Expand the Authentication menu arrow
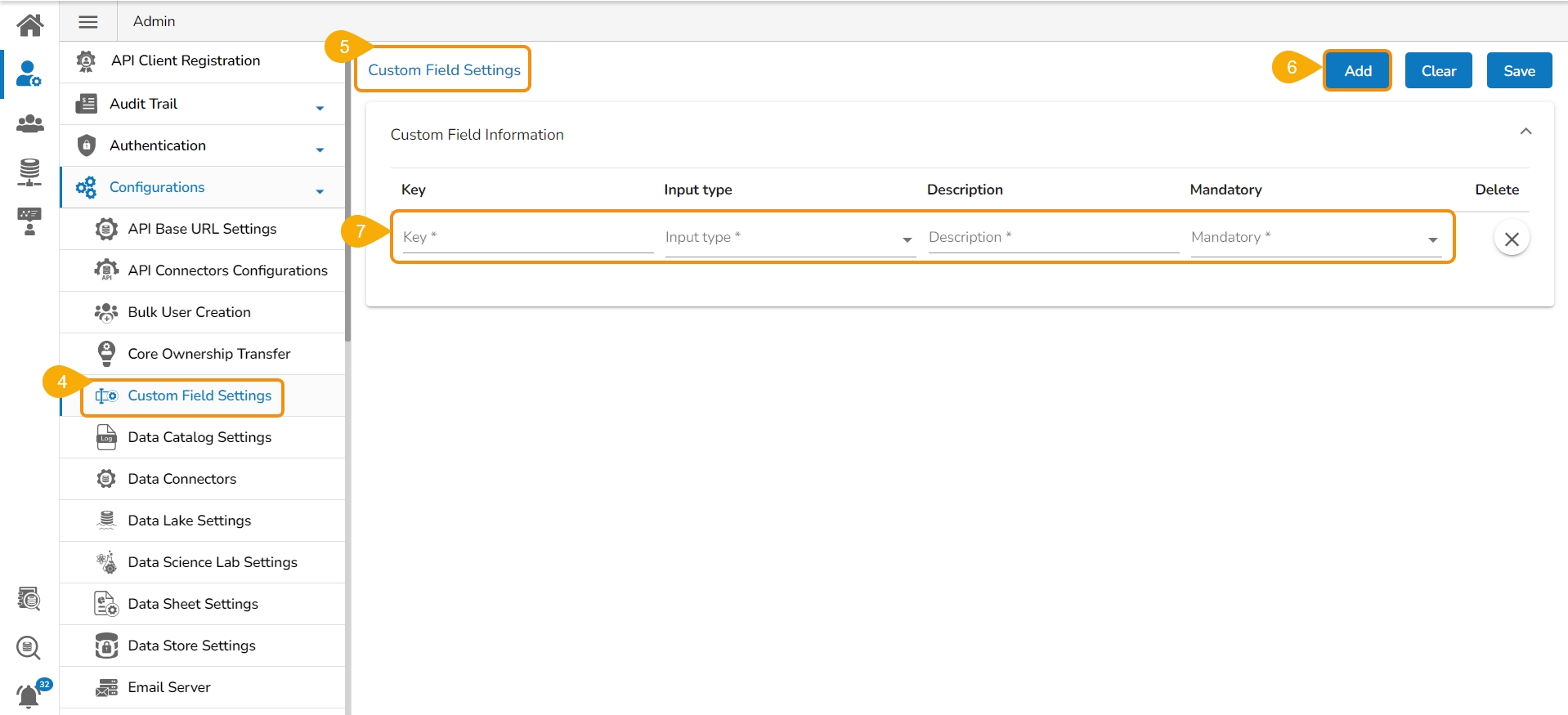 coord(320,149)
